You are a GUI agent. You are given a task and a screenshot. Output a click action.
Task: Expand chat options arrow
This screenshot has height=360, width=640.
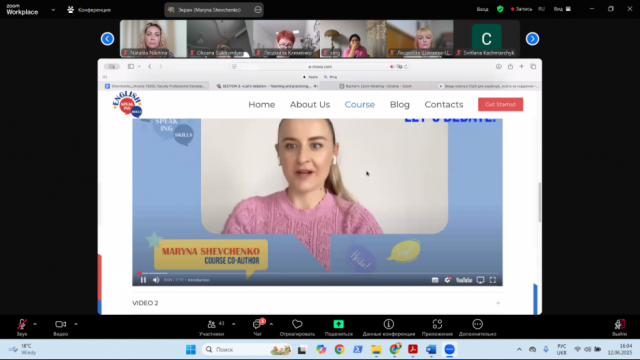point(271,324)
